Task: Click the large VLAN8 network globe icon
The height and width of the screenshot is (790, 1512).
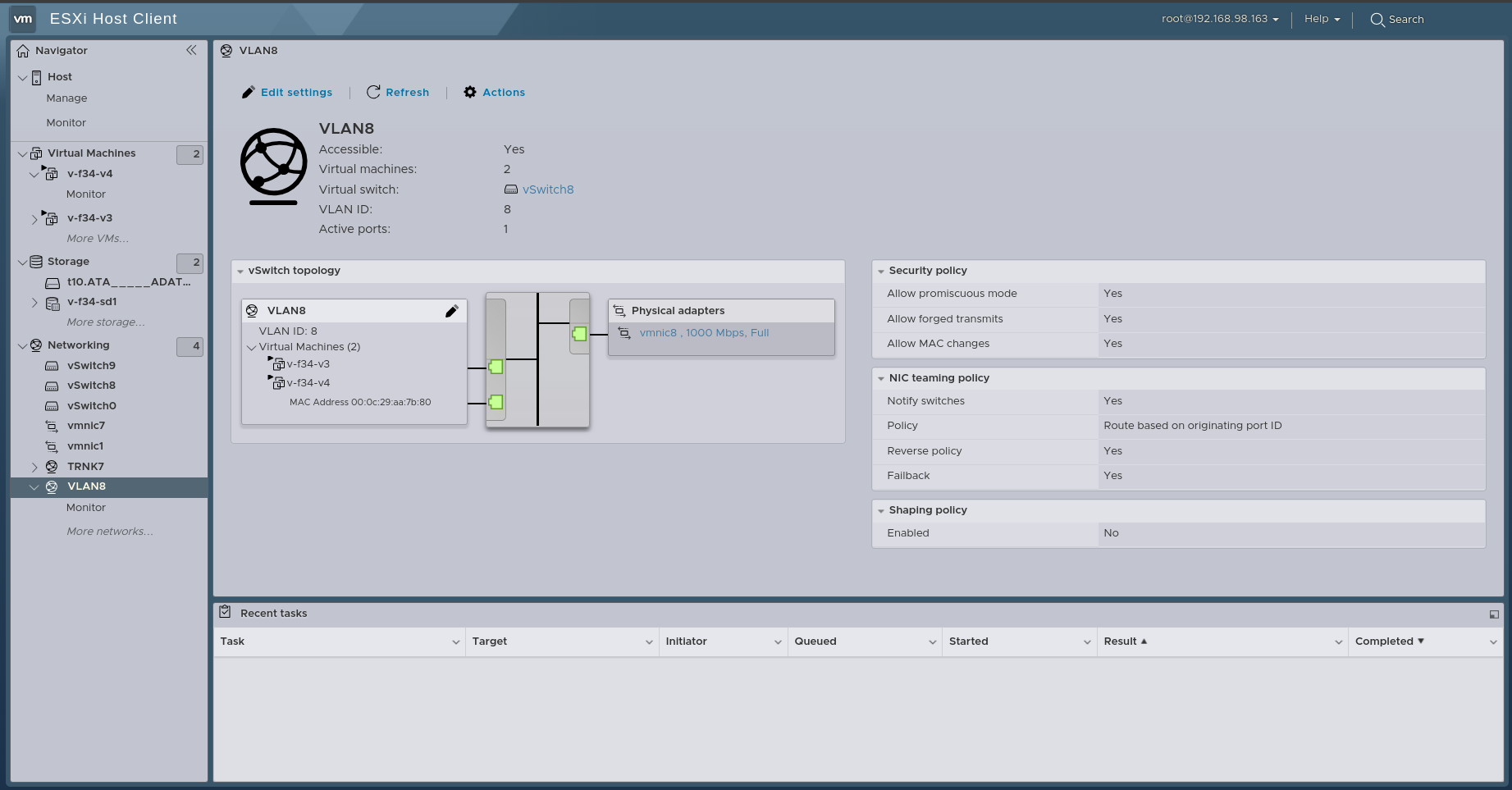Action: [x=273, y=167]
